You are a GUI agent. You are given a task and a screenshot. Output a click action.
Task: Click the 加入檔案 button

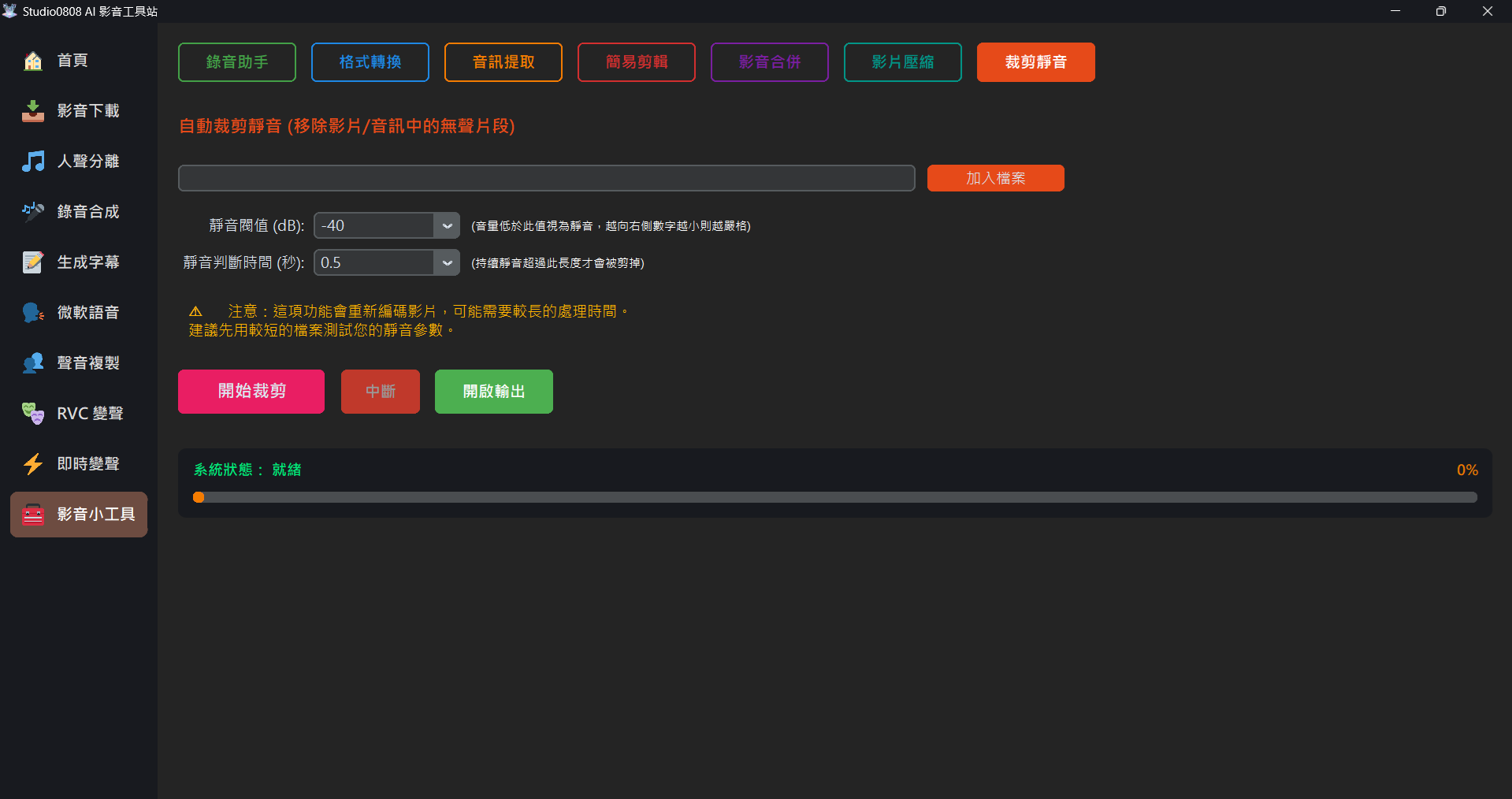point(996,178)
